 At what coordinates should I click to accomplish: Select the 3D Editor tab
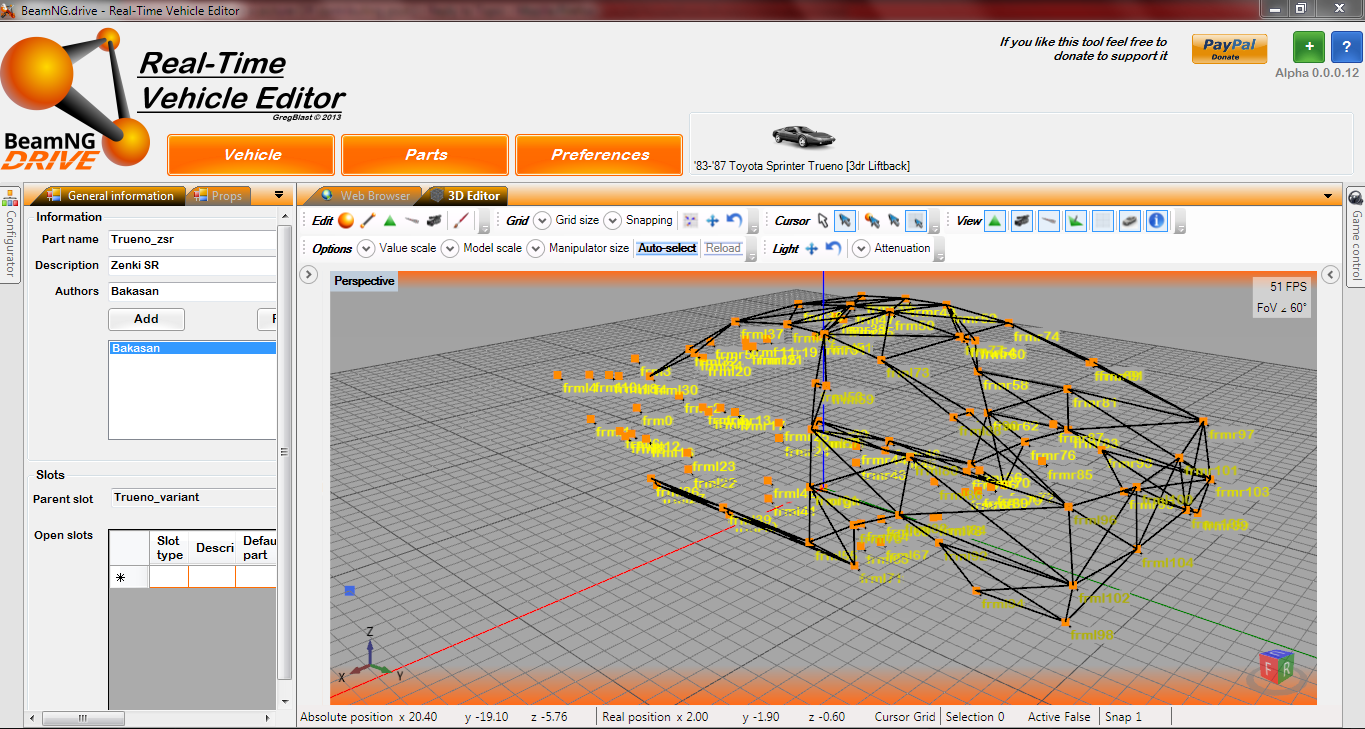466,196
